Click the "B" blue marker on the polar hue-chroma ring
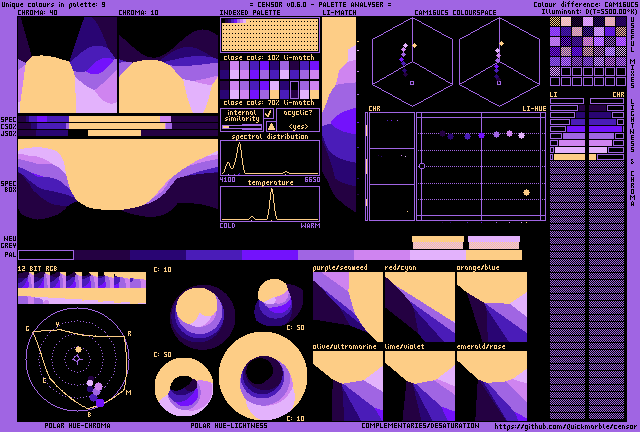This screenshot has height=432, width=640. click(89, 414)
